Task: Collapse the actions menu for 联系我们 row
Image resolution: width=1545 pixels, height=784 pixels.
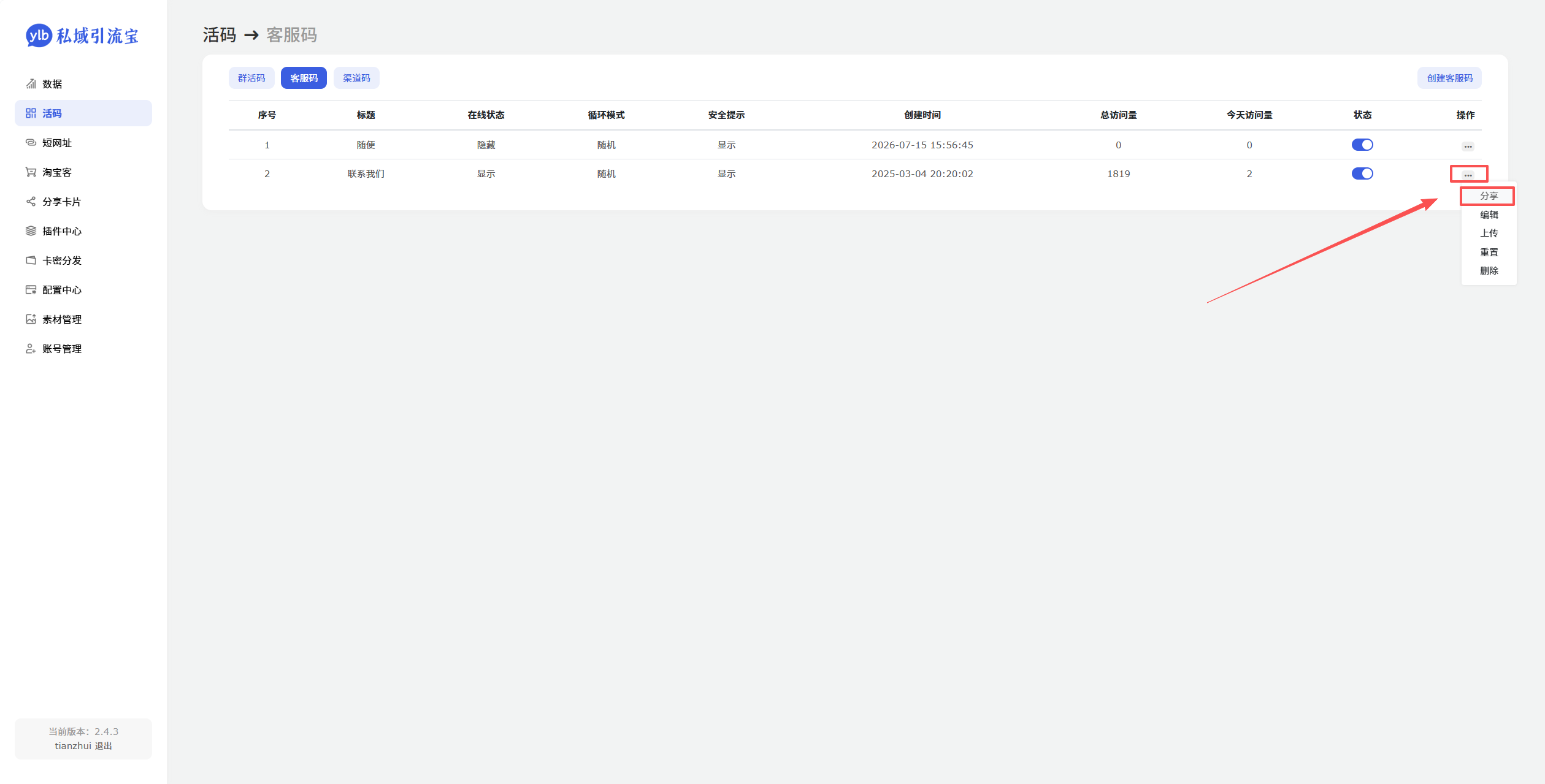Action: [1468, 175]
